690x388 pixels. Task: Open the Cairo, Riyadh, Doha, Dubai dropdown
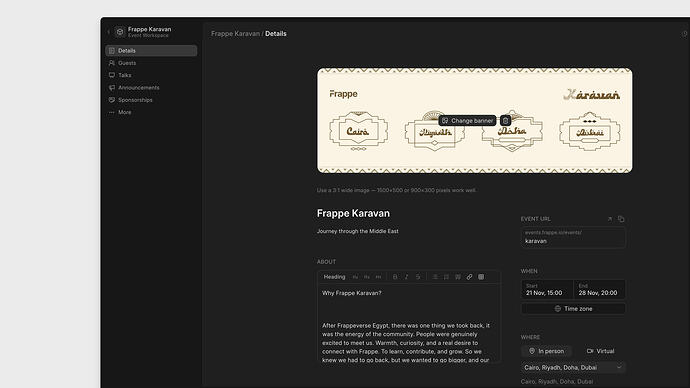click(573, 367)
